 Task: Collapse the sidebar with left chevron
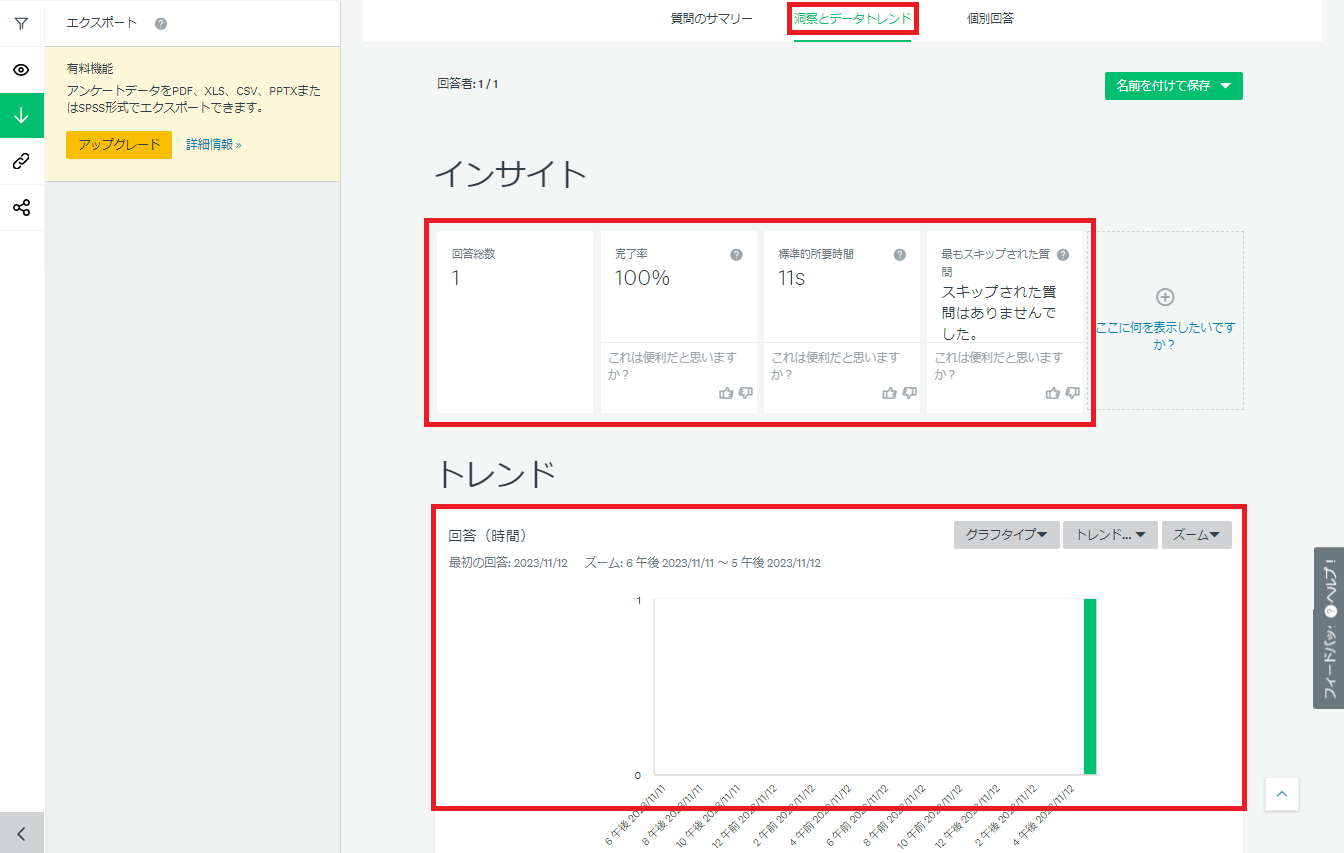(x=21, y=833)
